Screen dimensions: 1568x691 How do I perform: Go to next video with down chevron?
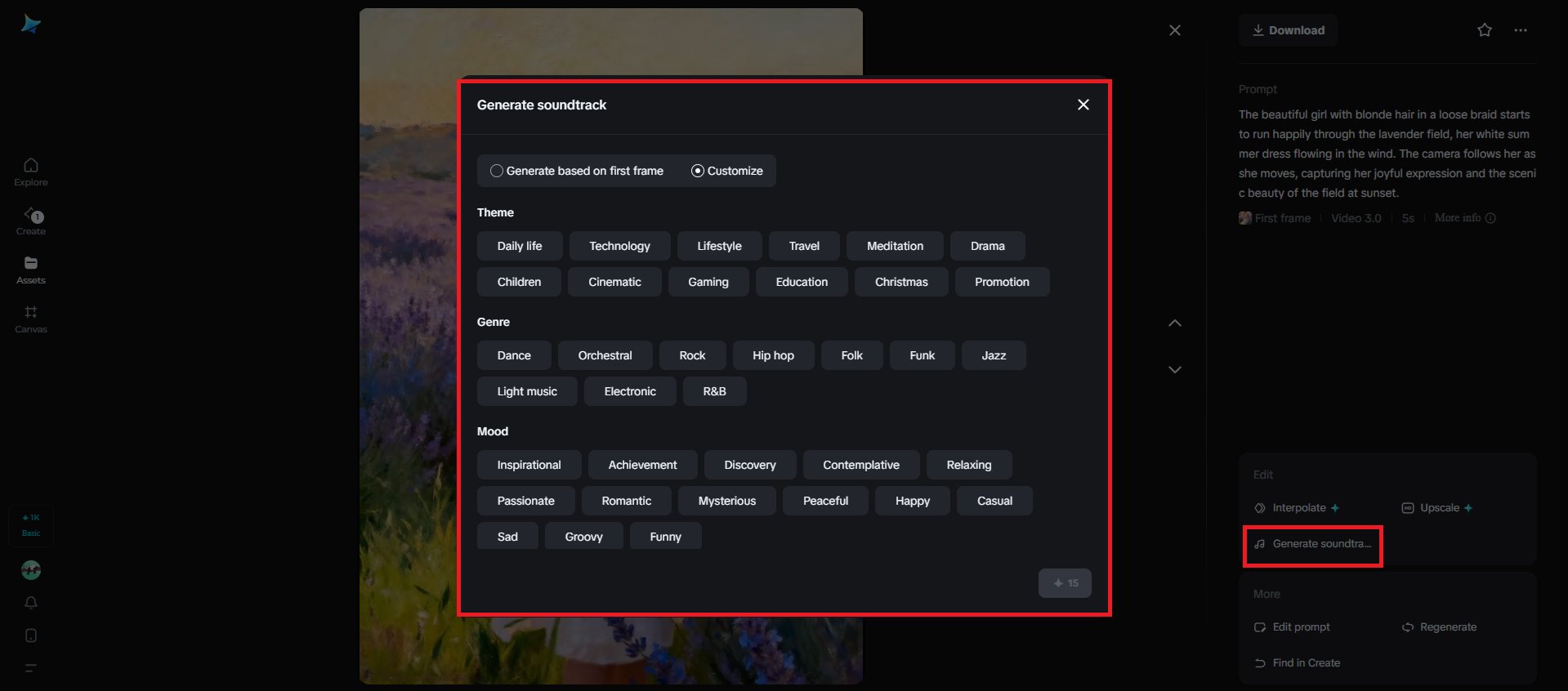[1175, 370]
